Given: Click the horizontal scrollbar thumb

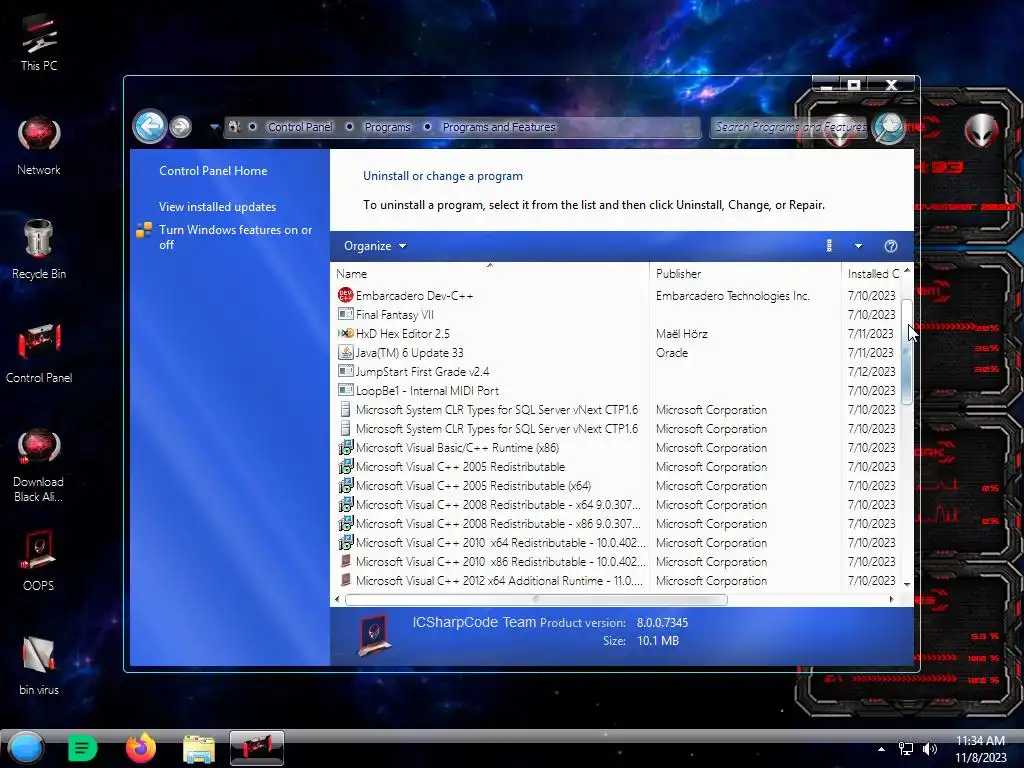Looking at the screenshot, I should [536, 600].
